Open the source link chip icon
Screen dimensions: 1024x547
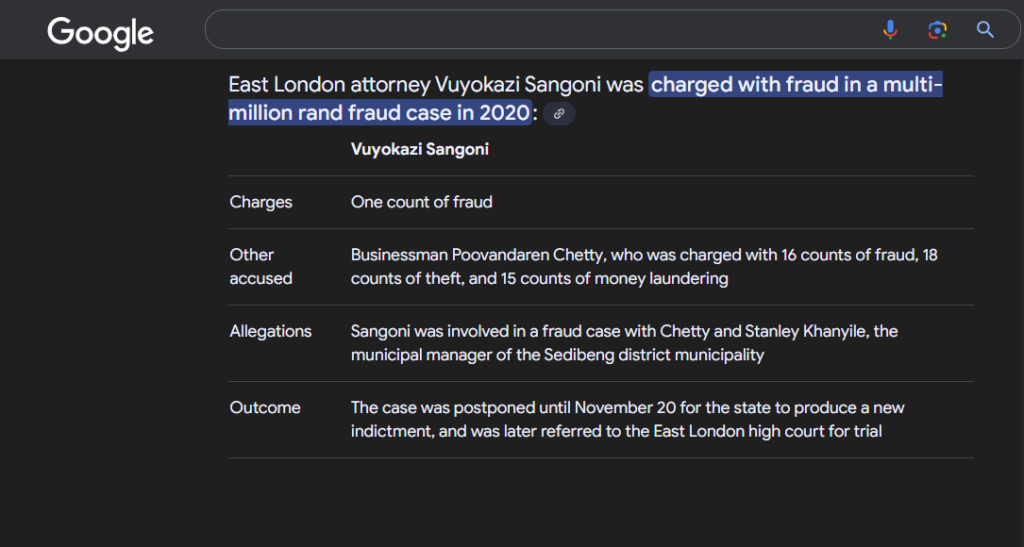pyautogui.click(x=559, y=114)
